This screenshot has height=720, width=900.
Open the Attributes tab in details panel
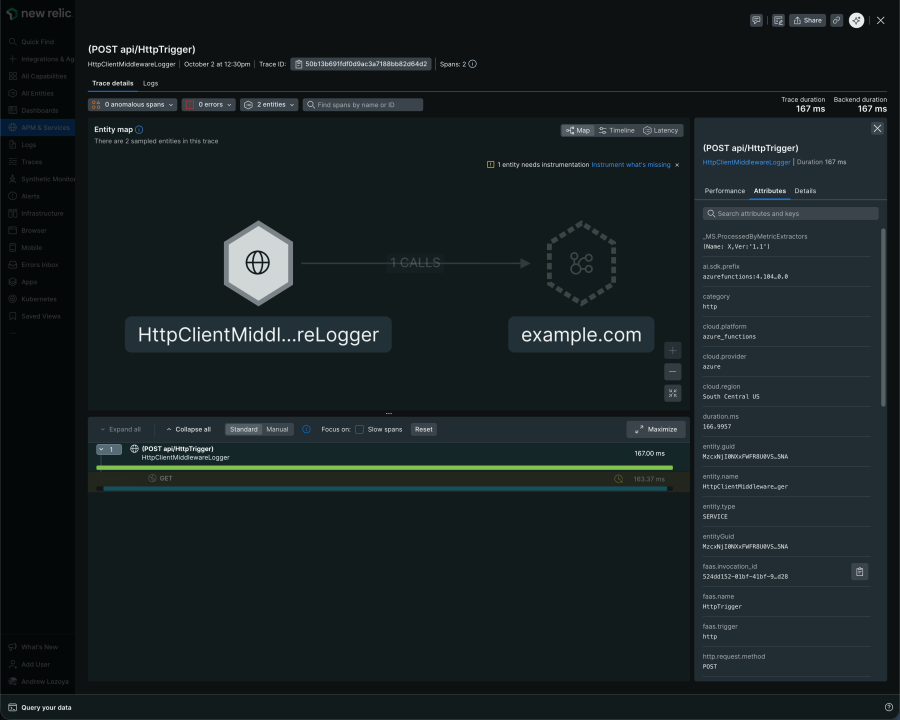tap(769, 190)
